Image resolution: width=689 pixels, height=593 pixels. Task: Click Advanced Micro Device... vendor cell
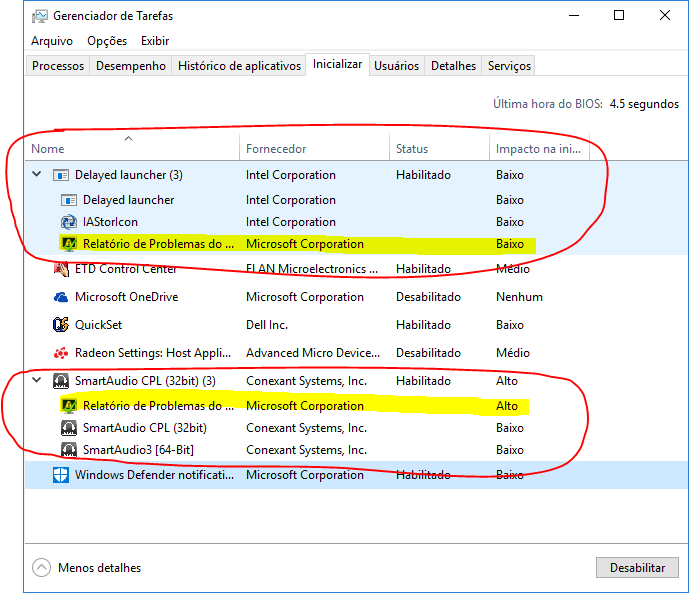[x=313, y=353]
